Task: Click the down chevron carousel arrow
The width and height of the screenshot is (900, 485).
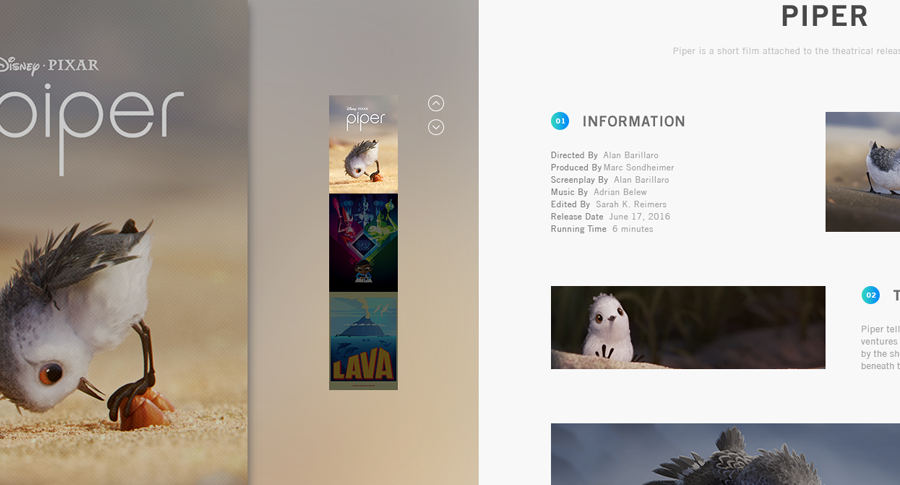Action: pyautogui.click(x=436, y=127)
